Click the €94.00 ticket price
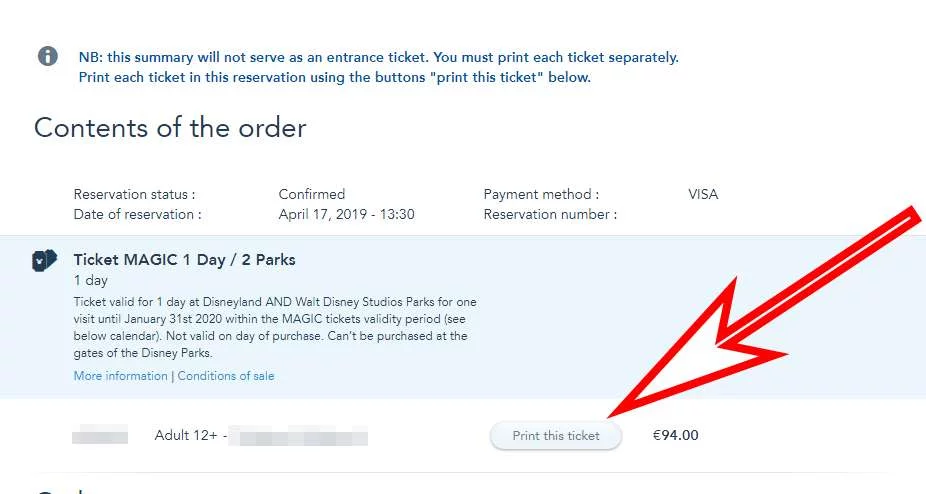Screen dimensions: 926x494 tap(676, 436)
